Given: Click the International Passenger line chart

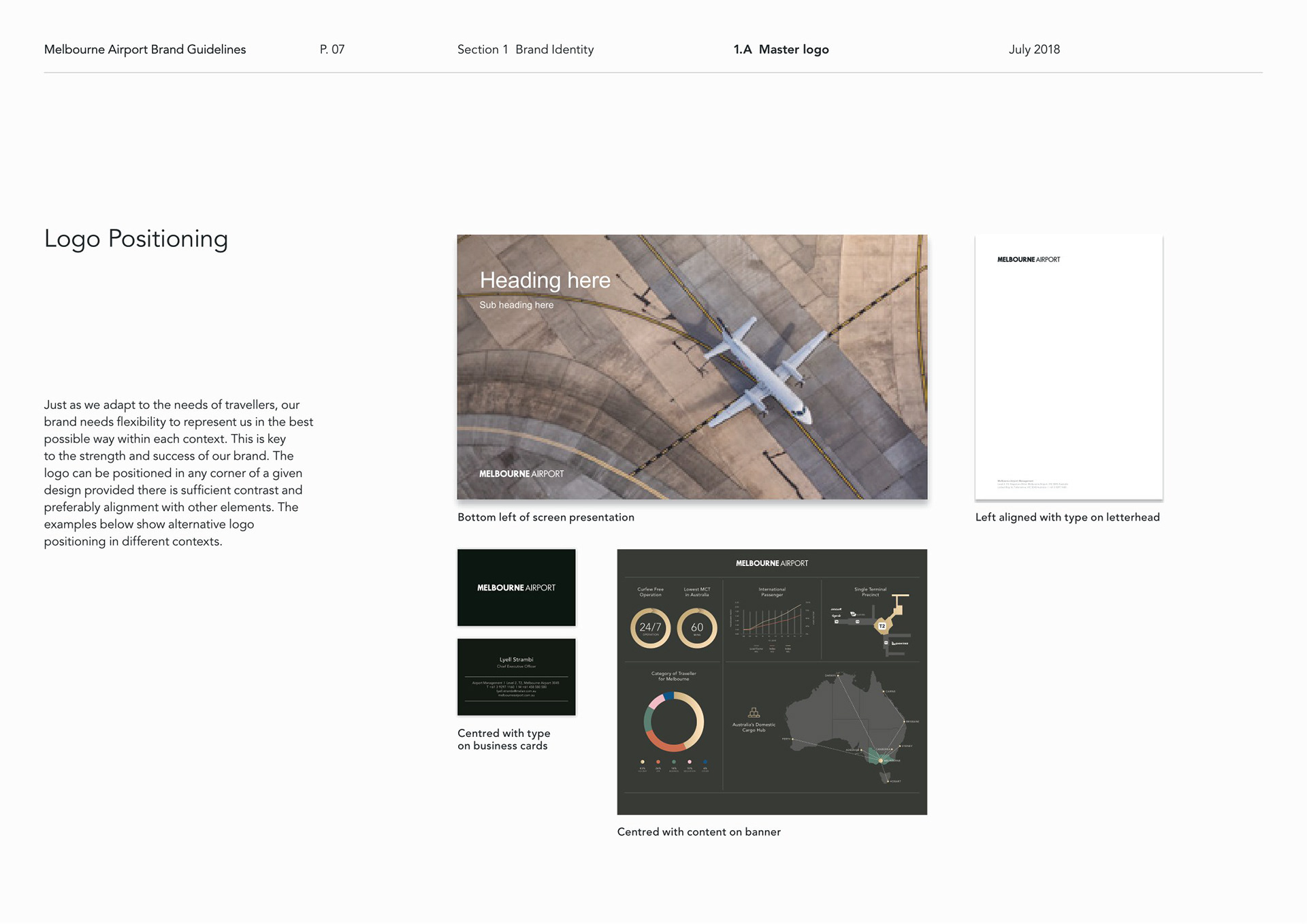Looking at the screenshot, I should click(x=772, y=621).
